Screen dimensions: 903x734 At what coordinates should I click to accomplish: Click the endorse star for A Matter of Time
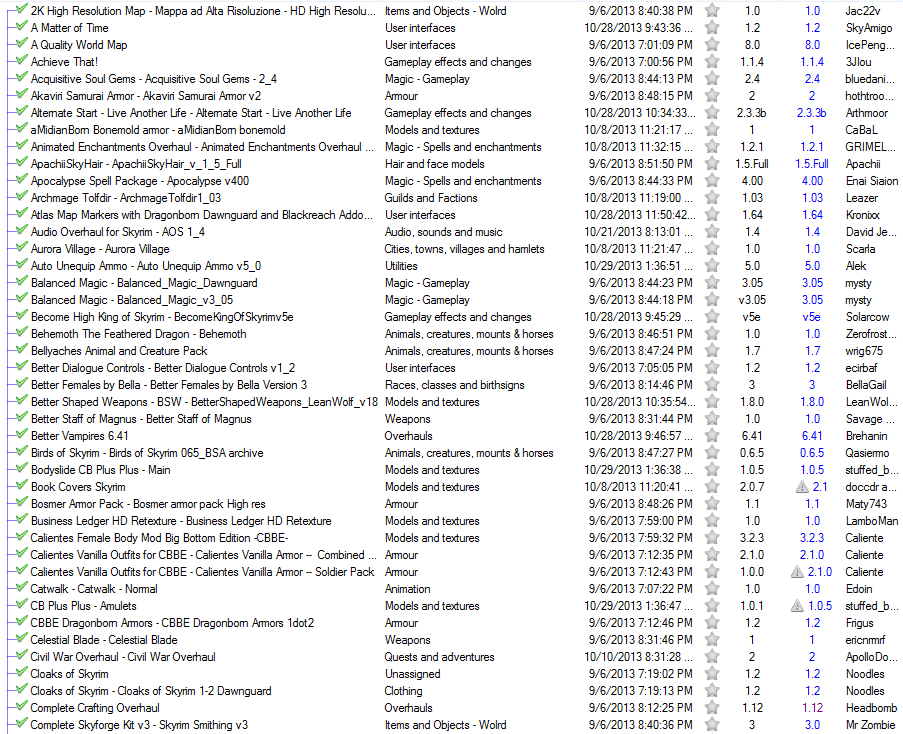click(712, 27)
